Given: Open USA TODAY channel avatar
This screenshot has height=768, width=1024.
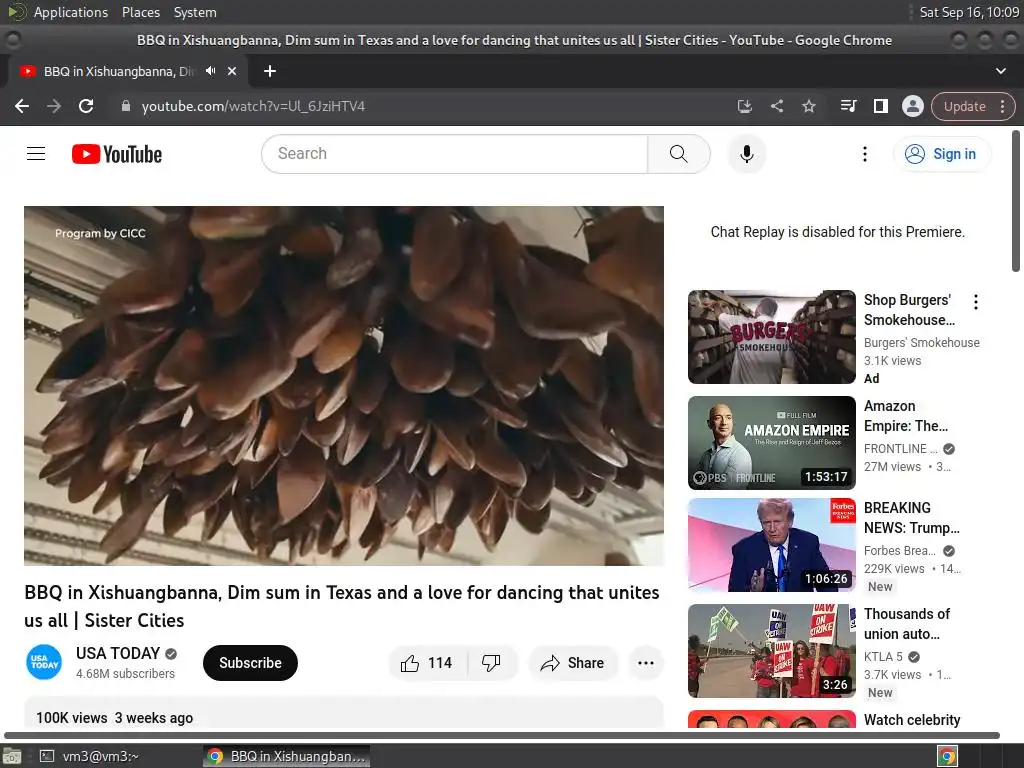Looking at the screenshot, I should [x=44, y=662].
